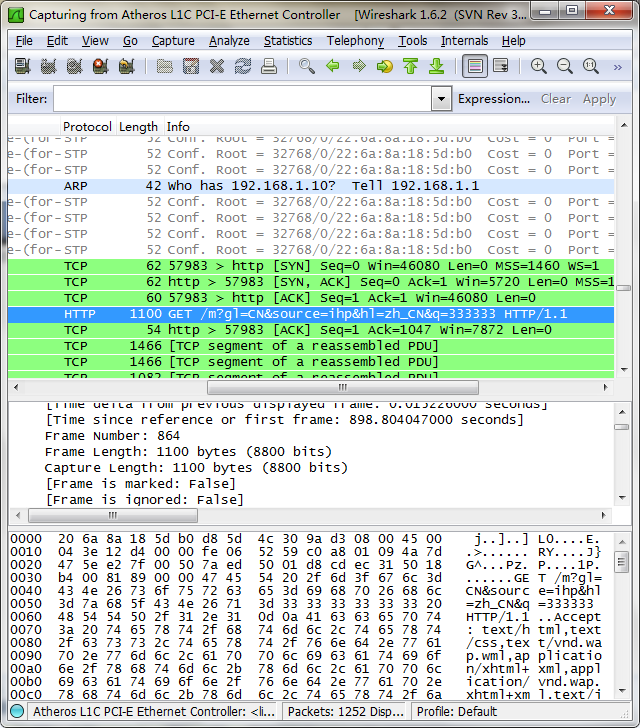Click the packet list vertical scrollbar thumb
This screenshot has height=728, width=640.
pos(623,288)
